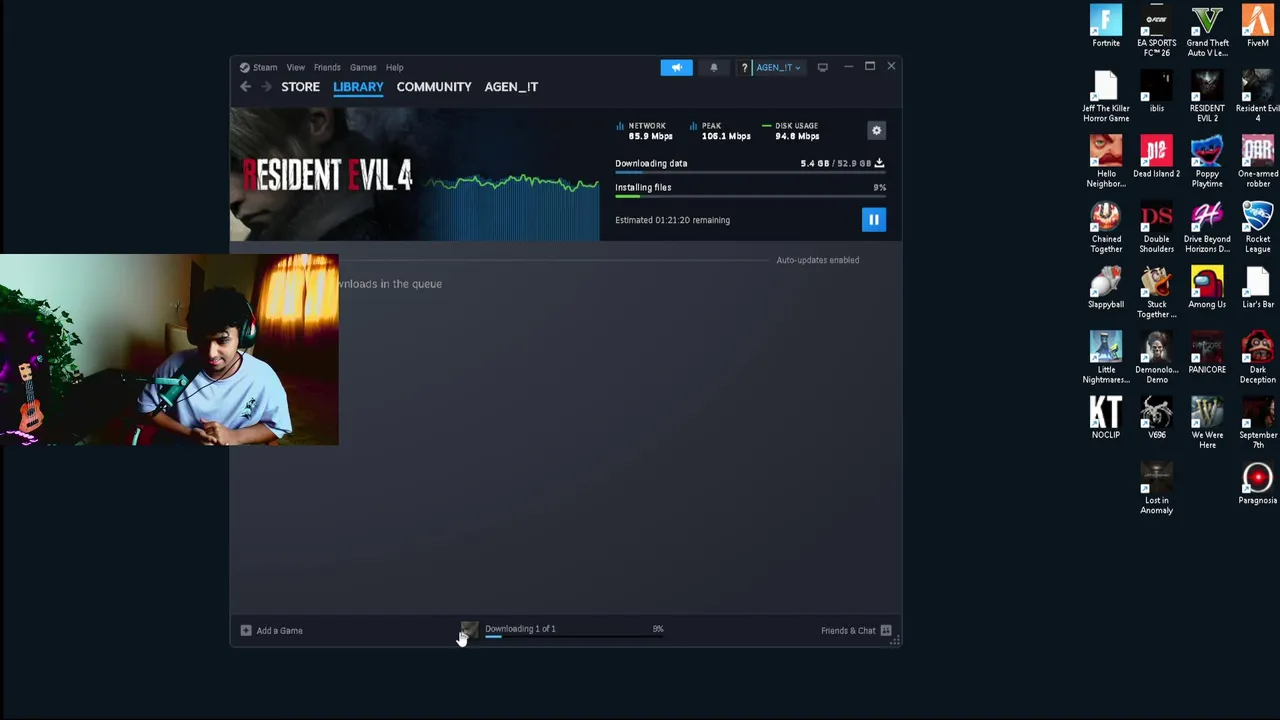Screen dimensions: 1280x720
Task: Select the Poppy Playtime shortcut
Action: (1207, 162)
